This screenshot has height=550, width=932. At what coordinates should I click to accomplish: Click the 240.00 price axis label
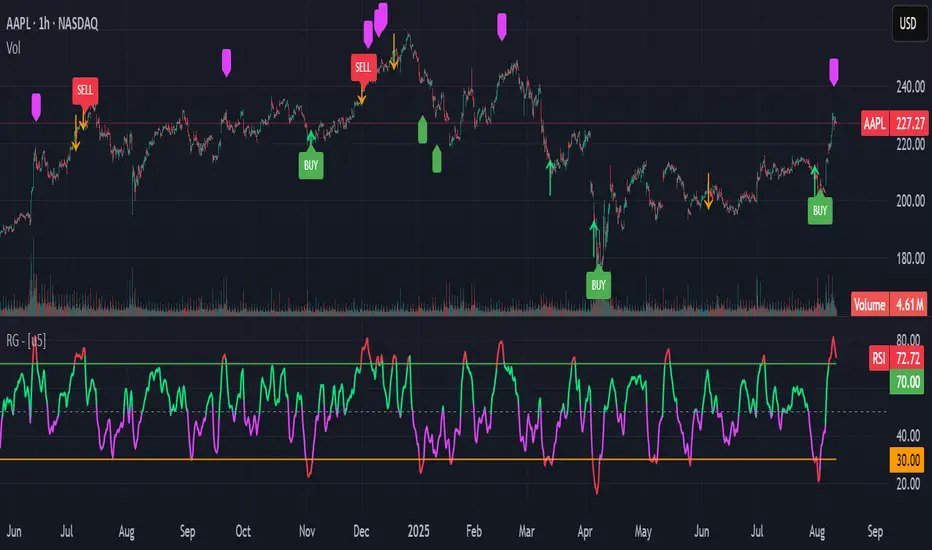910,87
